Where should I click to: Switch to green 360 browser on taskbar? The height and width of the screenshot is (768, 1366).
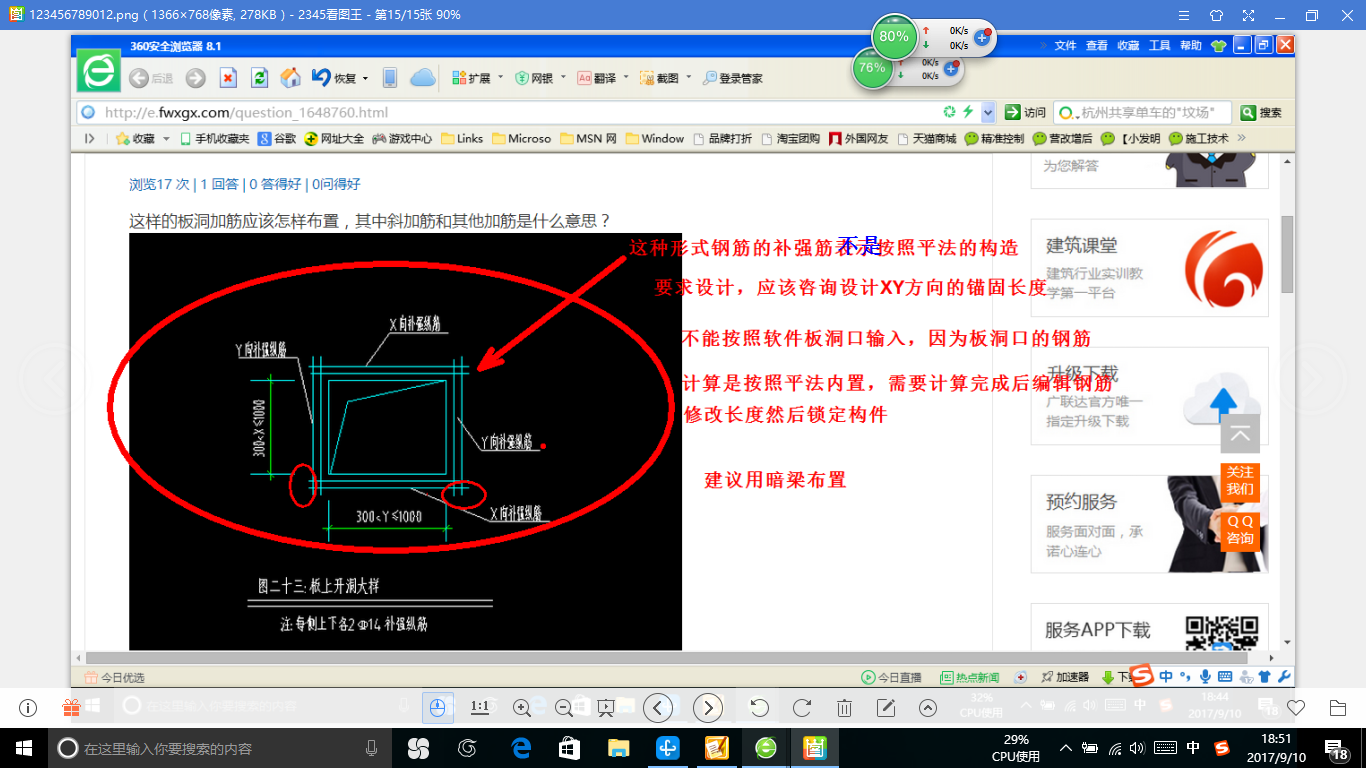click(x=766, y=748)
